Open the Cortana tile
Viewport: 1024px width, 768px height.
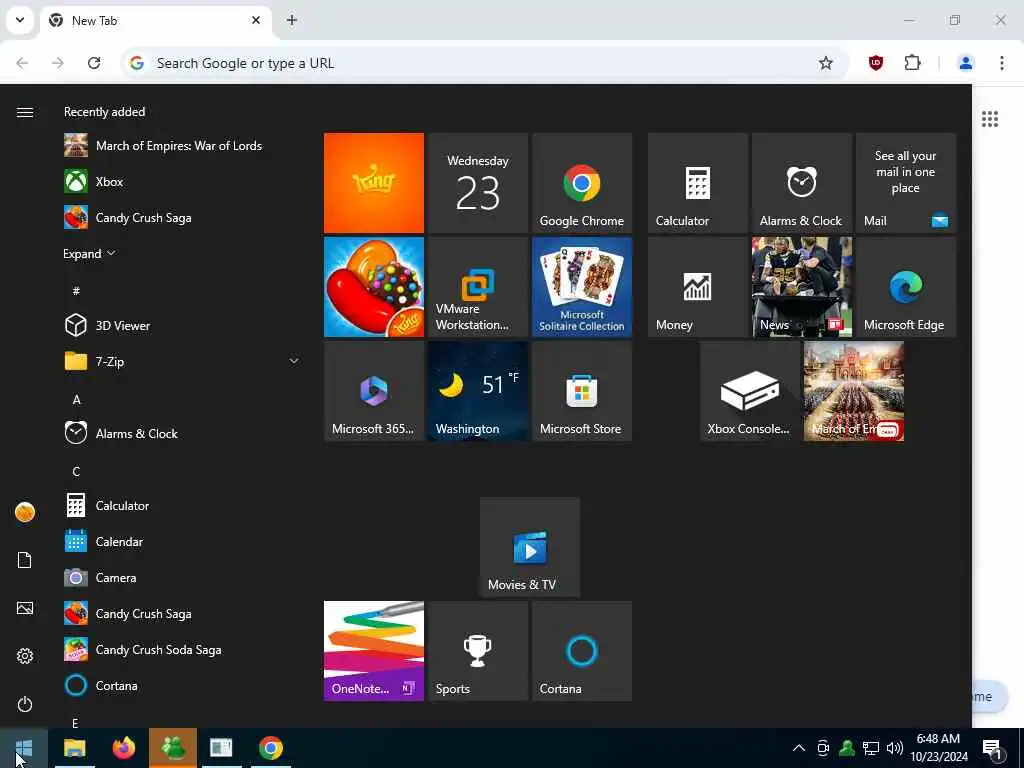coord(581,650)
